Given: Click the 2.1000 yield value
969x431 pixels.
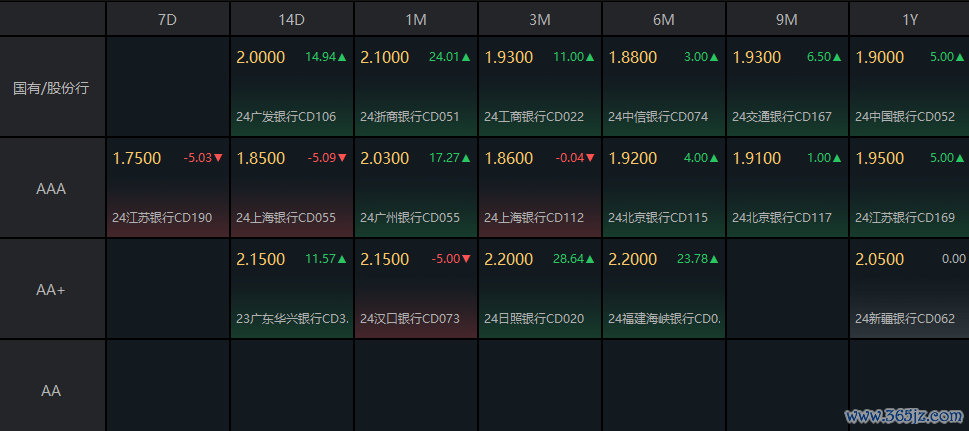Looking at the screenshot, I should click(x=384, y=58).
